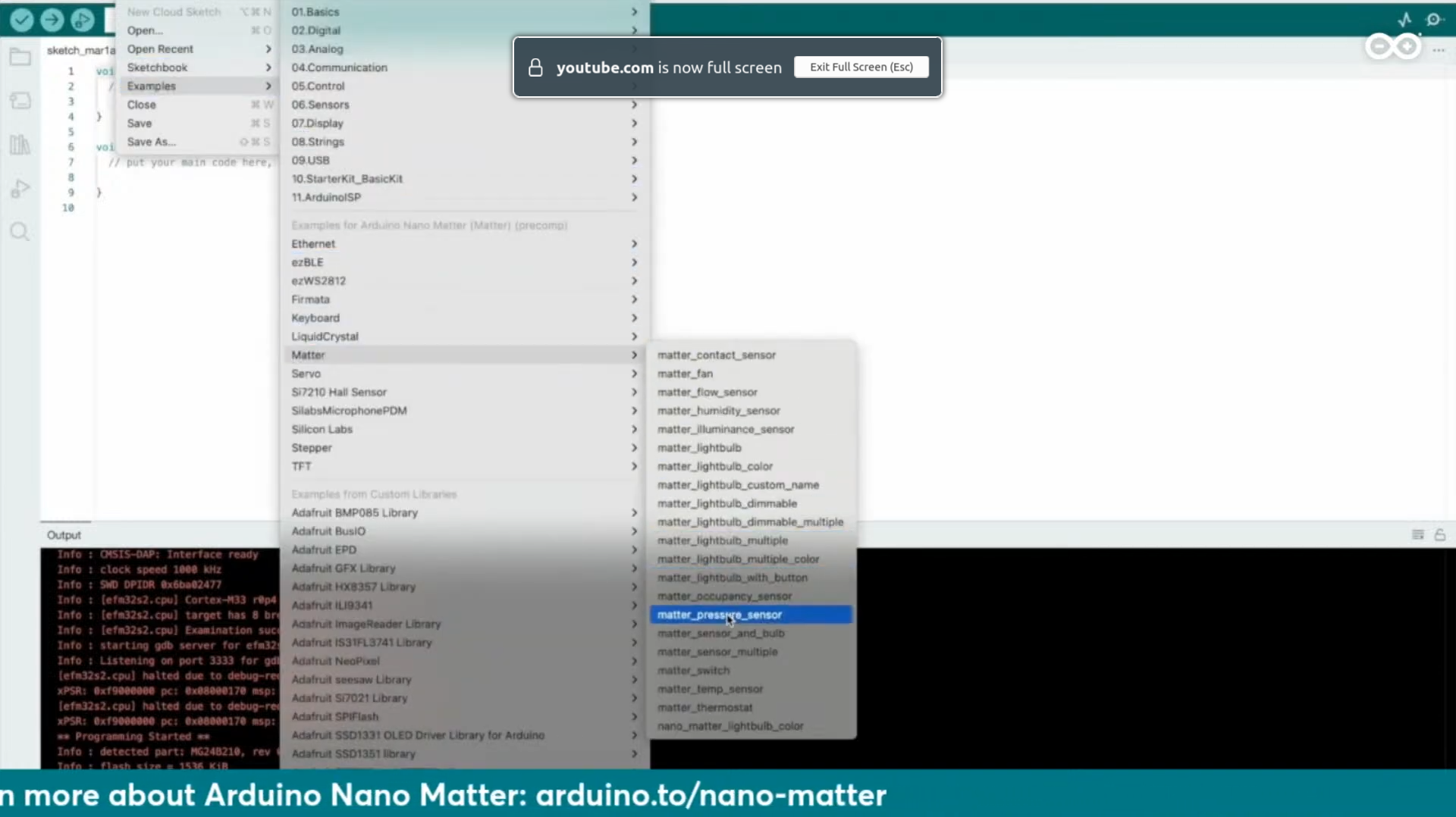Expand 08.Strings examples submenu
This screenshot has width=1456, height=817.
click(x=464, y=142)
